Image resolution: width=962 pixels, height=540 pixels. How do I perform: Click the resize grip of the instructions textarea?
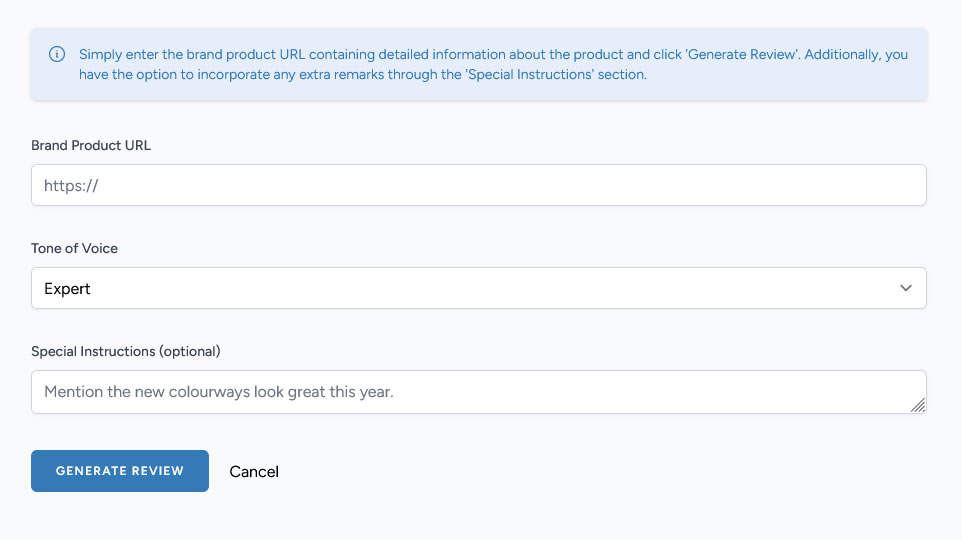[918, 405]
